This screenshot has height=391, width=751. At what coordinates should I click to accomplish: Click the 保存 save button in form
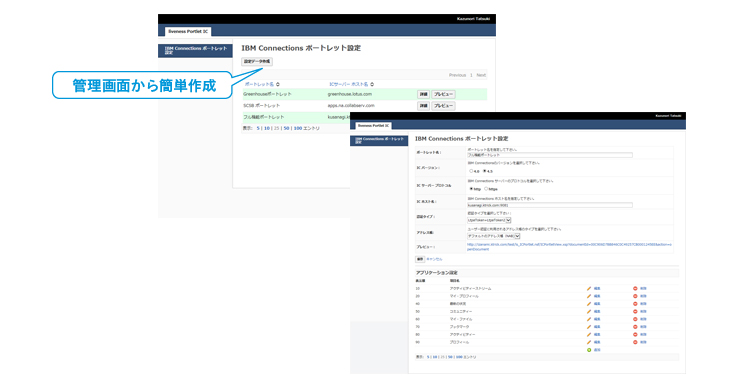tap(420, 259)
